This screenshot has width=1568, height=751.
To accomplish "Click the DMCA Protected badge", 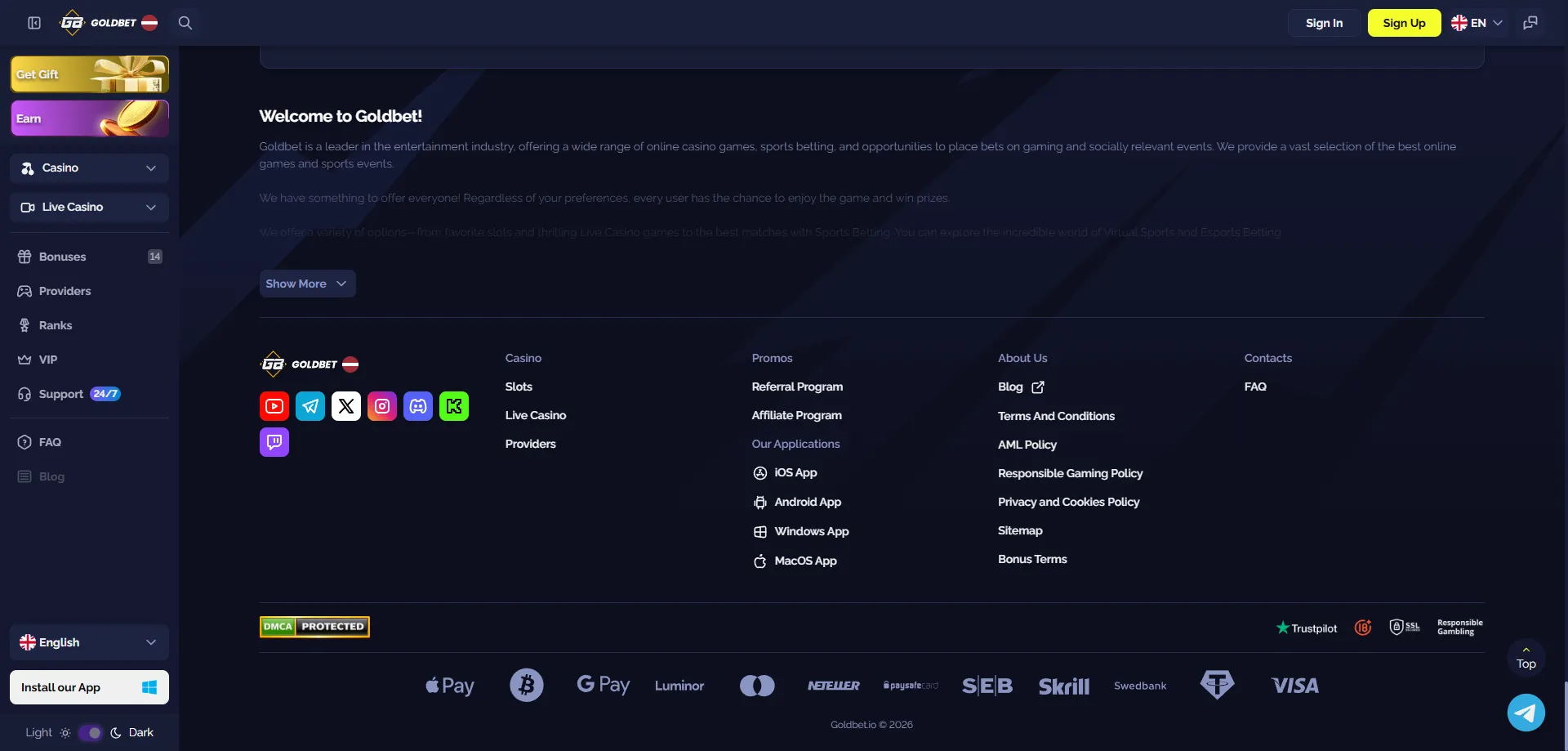I will (314, 627).
